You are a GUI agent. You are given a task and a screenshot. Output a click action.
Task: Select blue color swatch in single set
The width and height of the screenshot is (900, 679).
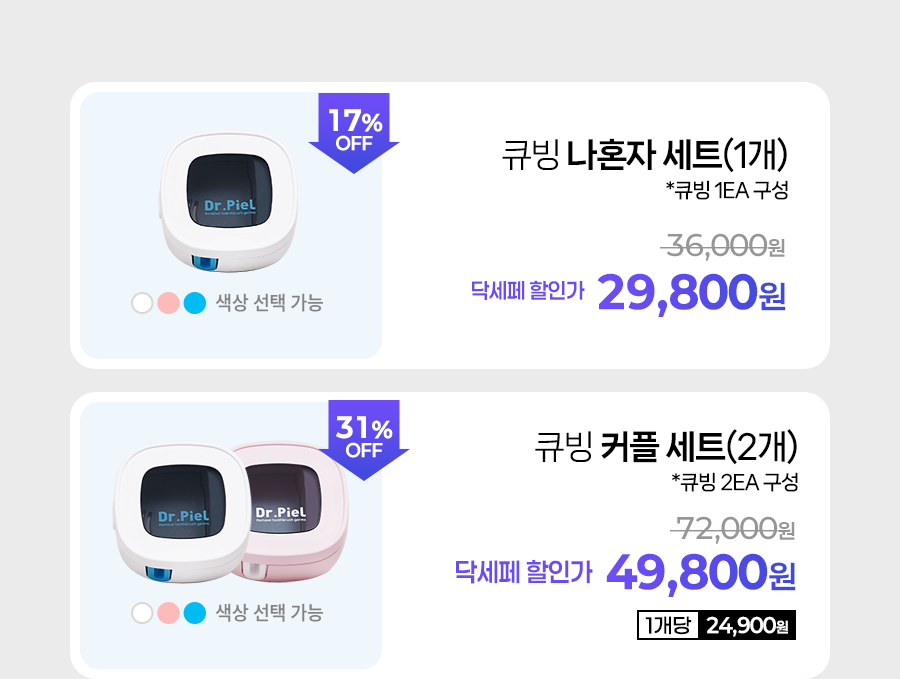pyautogui.click(x=194, y=302)
